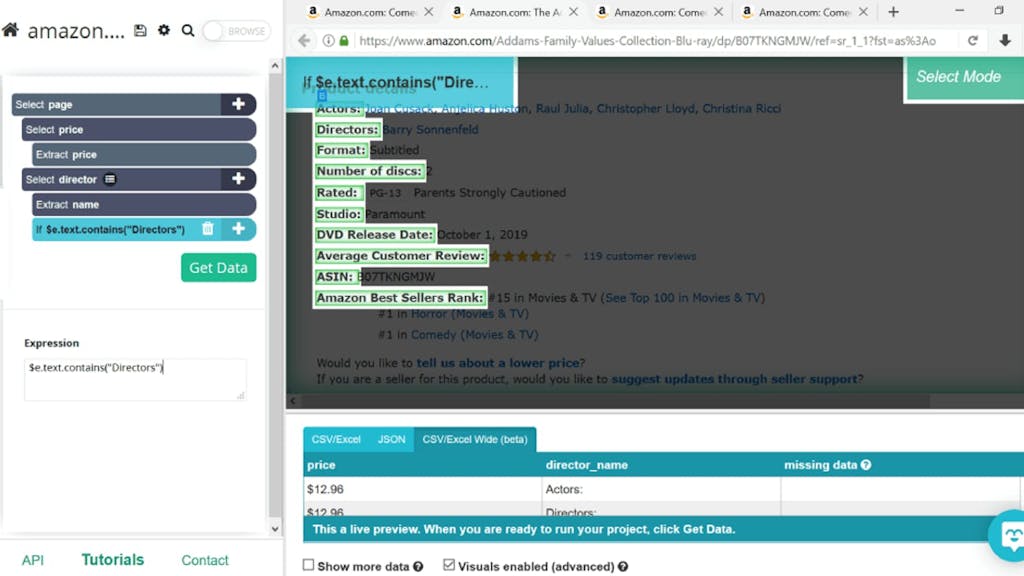Disable the Visuals enabled (advanced) checkbox
The width and height of the screenshot is (1024, 576).
[449, 565]
